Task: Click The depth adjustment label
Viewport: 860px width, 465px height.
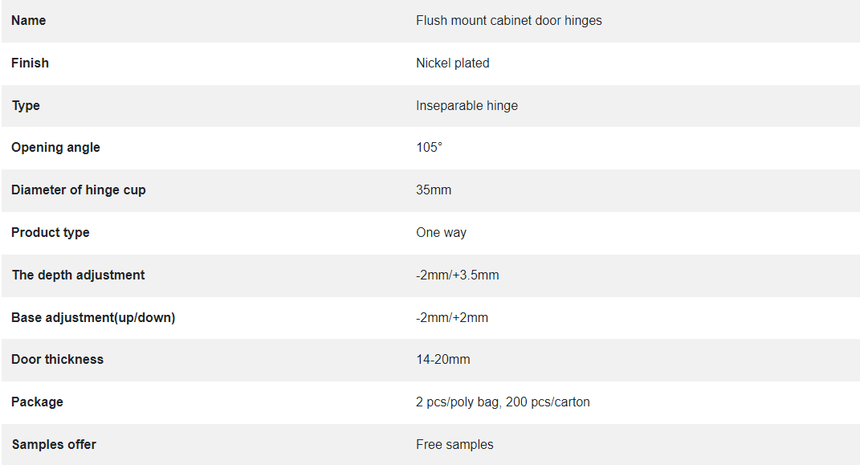Action: (78, 275)
